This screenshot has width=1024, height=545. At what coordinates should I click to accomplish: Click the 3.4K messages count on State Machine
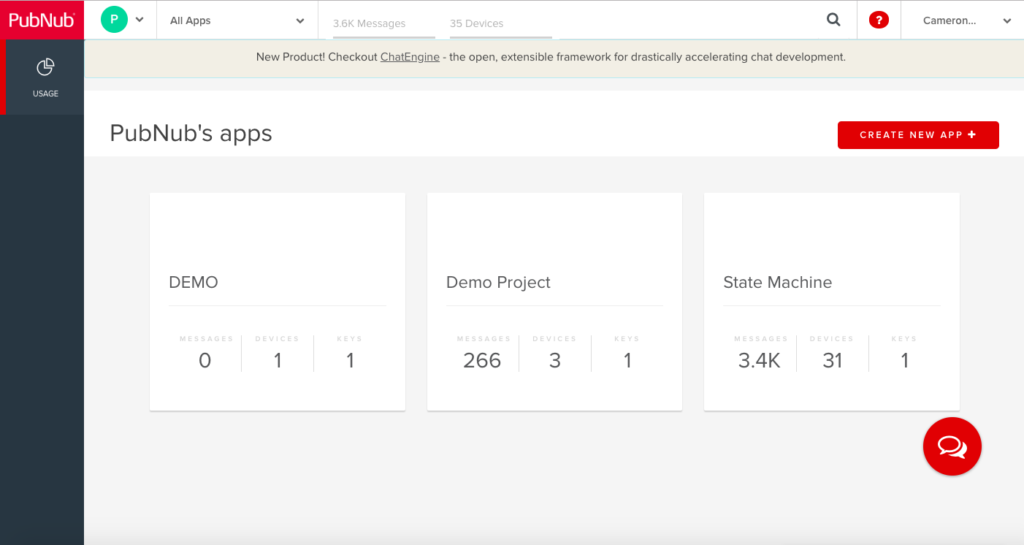tap(759, 361)
